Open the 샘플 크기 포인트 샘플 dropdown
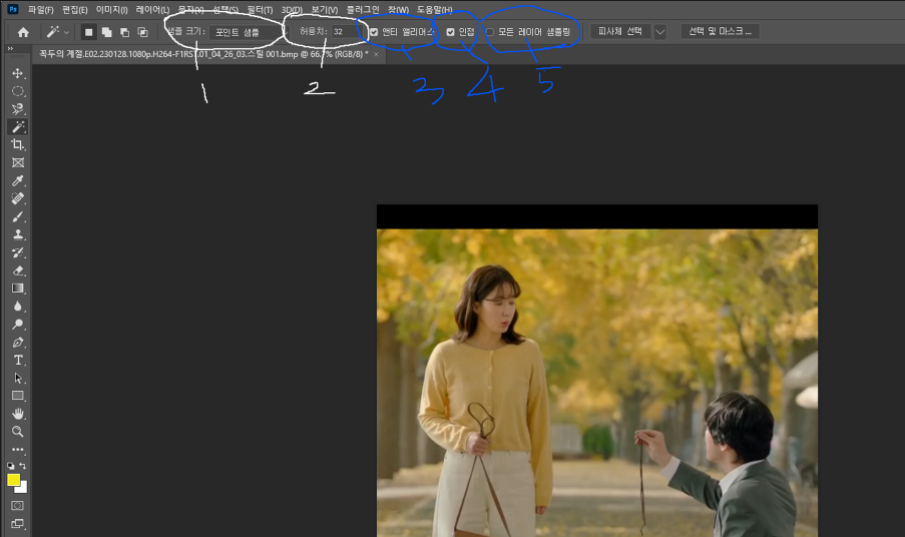 click(248, 32)
